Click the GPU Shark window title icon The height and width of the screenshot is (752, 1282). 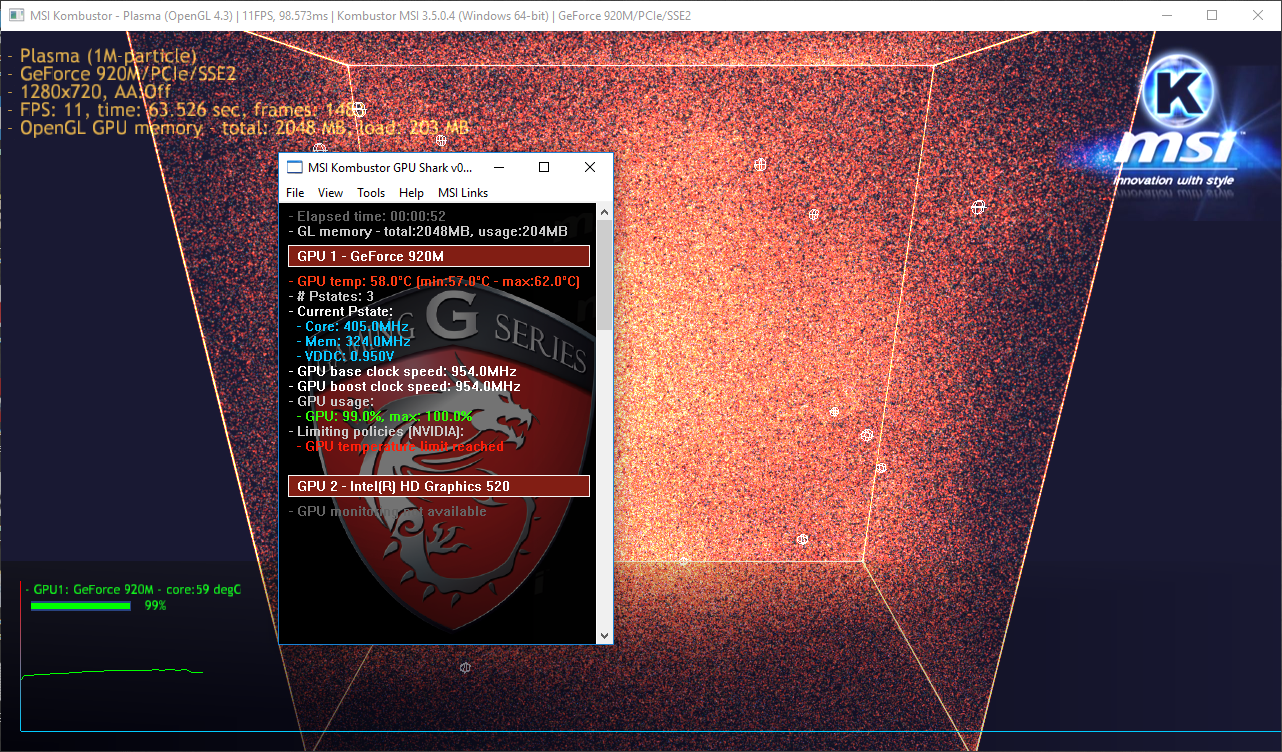point(294,168)
